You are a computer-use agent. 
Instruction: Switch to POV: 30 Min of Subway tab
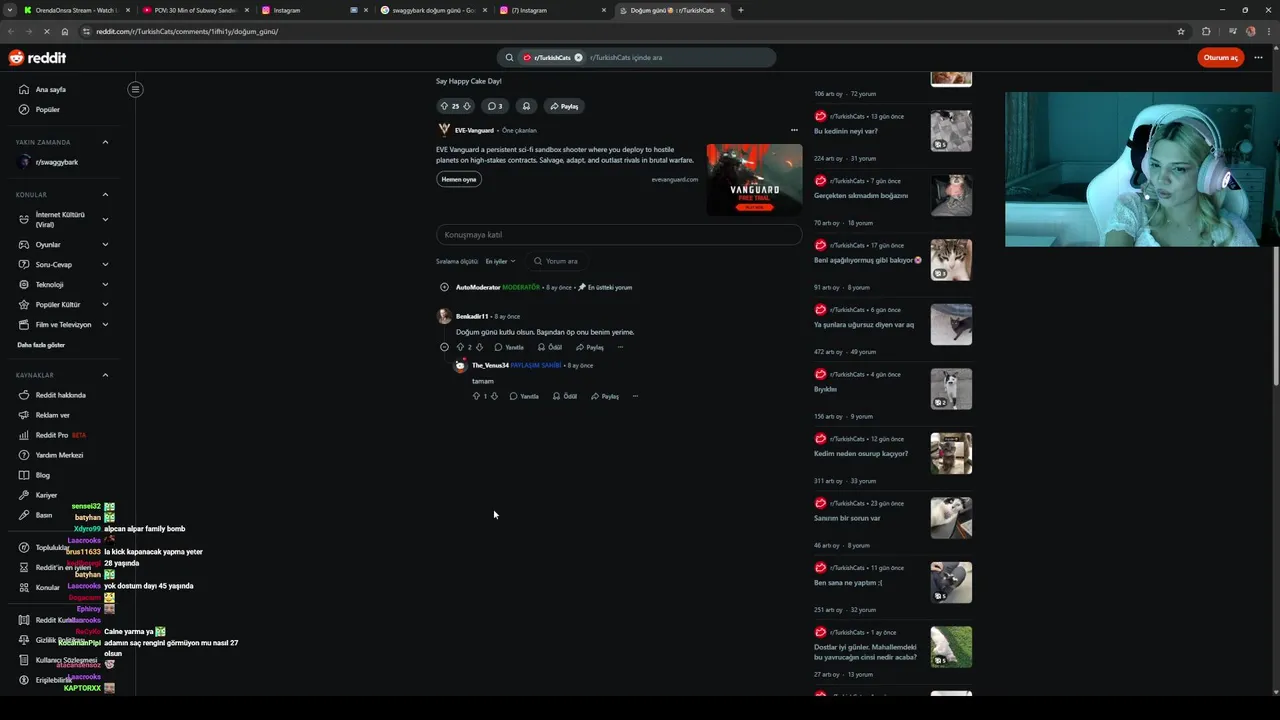pos(195,10)
